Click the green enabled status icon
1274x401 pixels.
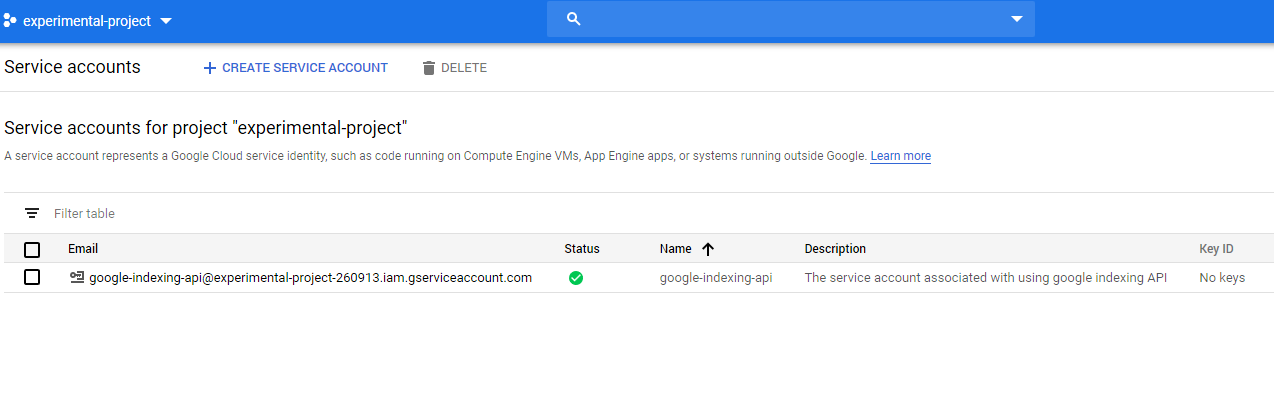tap(576, 278)
